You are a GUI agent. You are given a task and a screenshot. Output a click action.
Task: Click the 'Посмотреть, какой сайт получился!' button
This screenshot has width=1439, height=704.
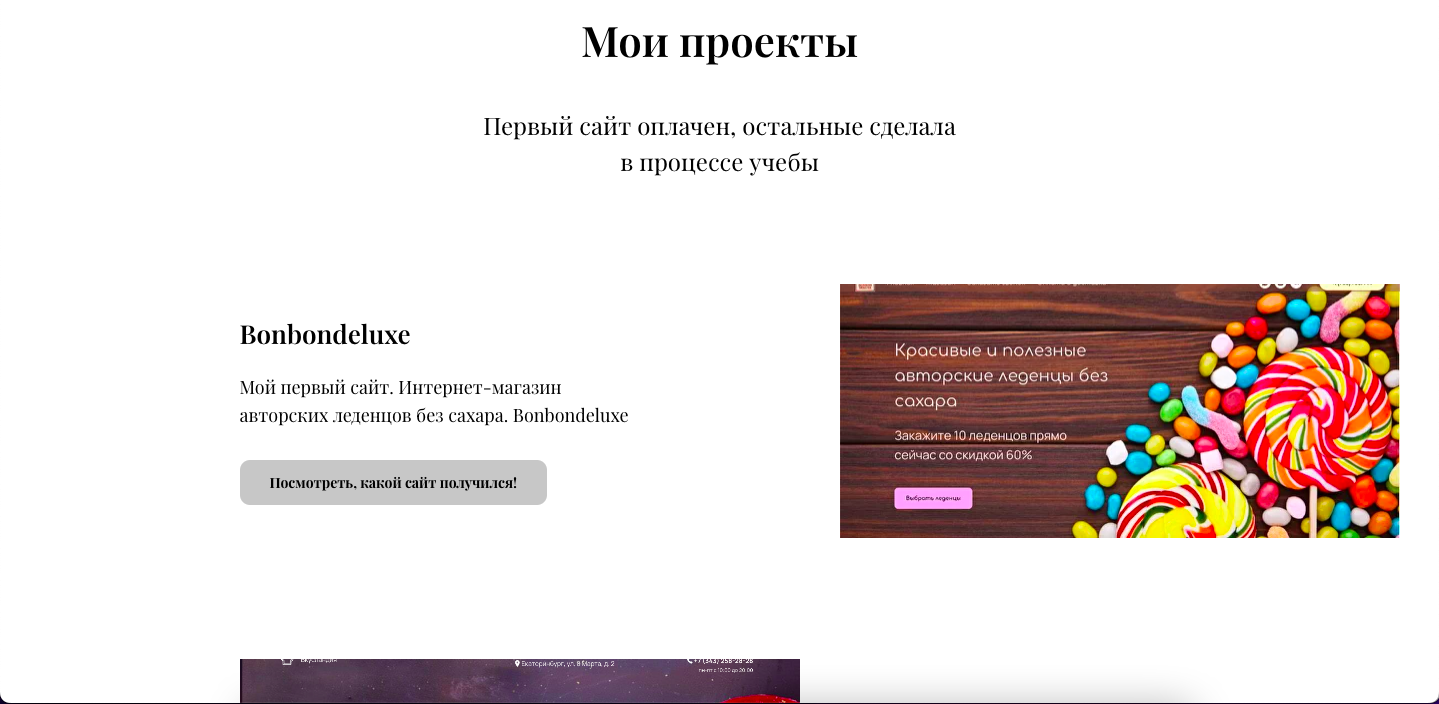pos(393,482)
